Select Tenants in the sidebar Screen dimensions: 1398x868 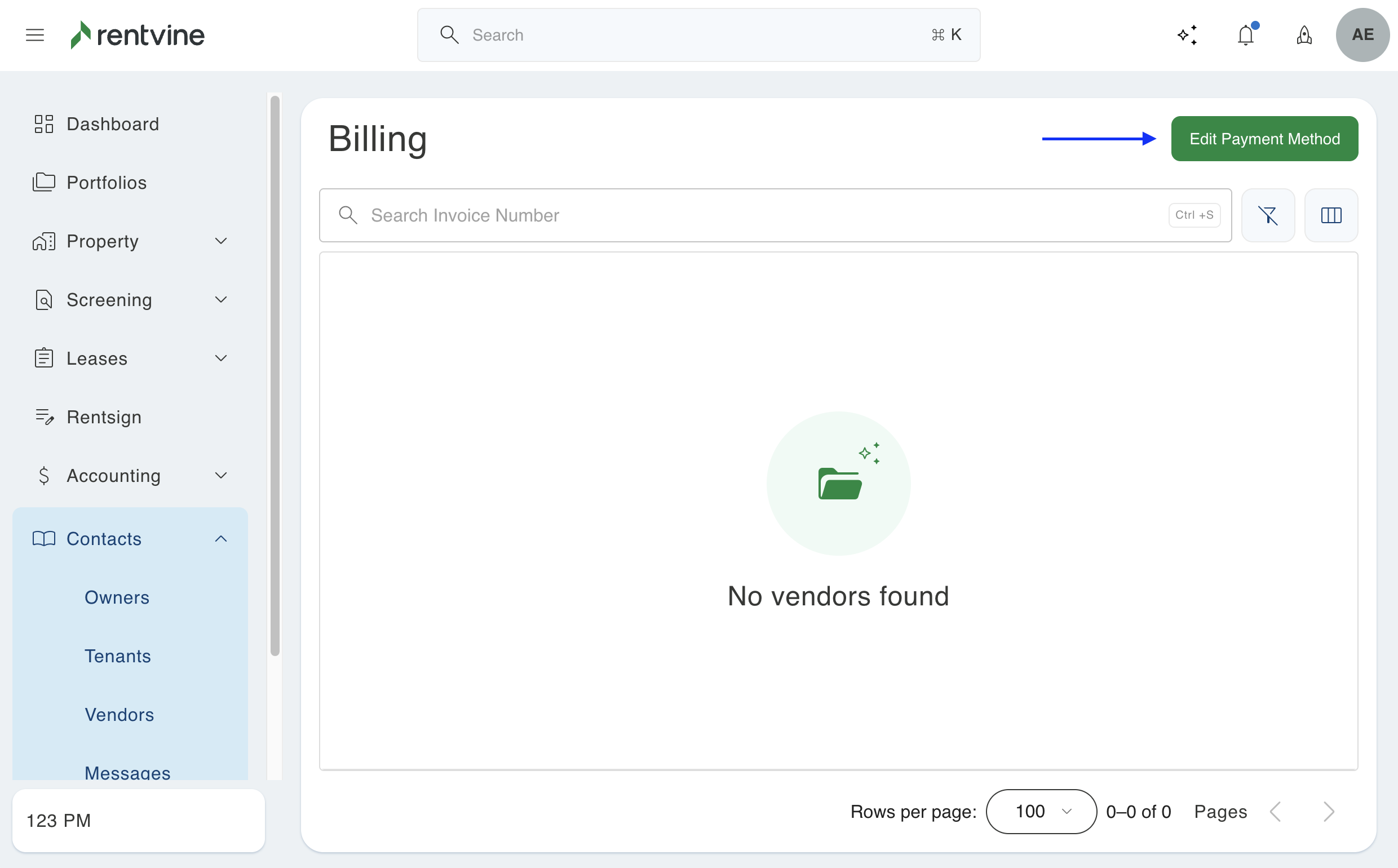[118, 656]
